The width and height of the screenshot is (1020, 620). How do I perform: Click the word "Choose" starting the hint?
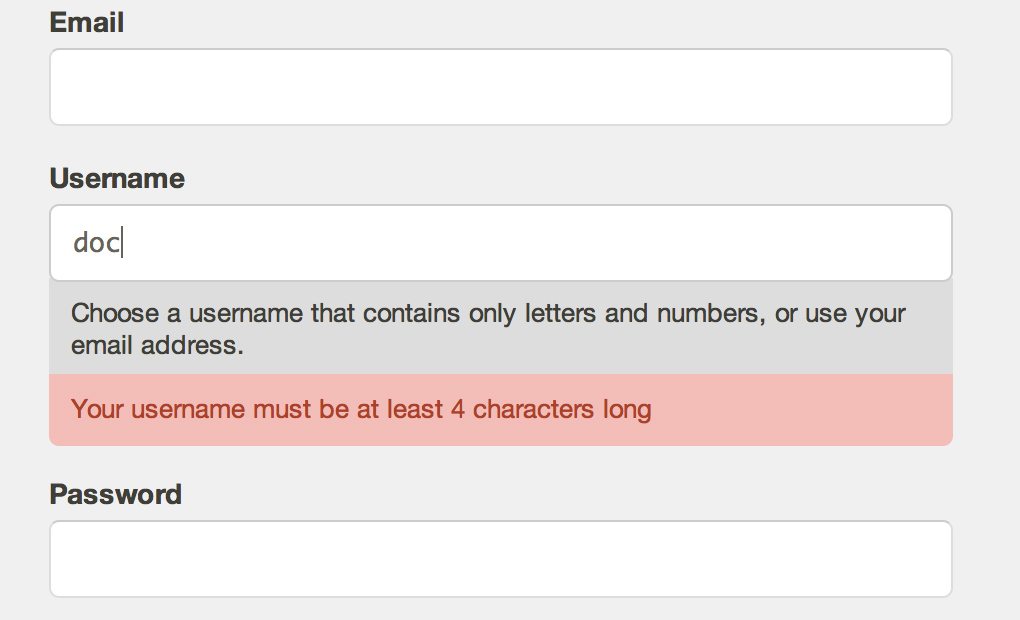coord(115,314)
